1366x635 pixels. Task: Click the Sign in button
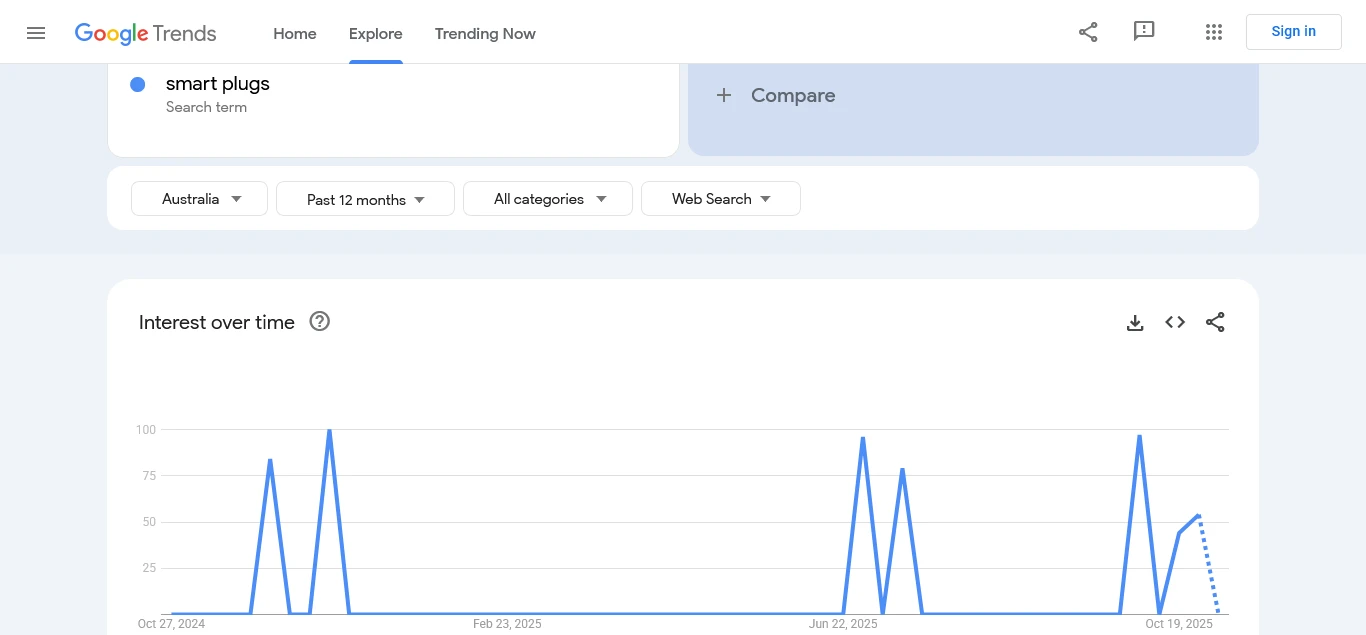(x=1293, y=32)
